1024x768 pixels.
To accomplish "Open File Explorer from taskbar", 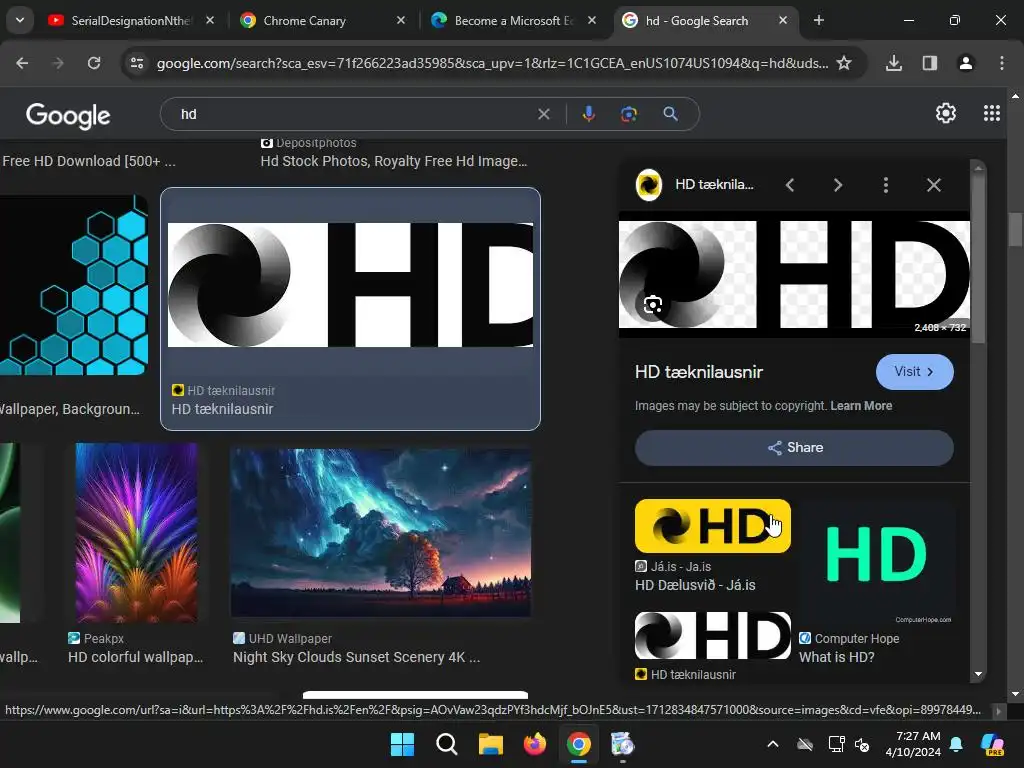I will click(x=490, y=744).
